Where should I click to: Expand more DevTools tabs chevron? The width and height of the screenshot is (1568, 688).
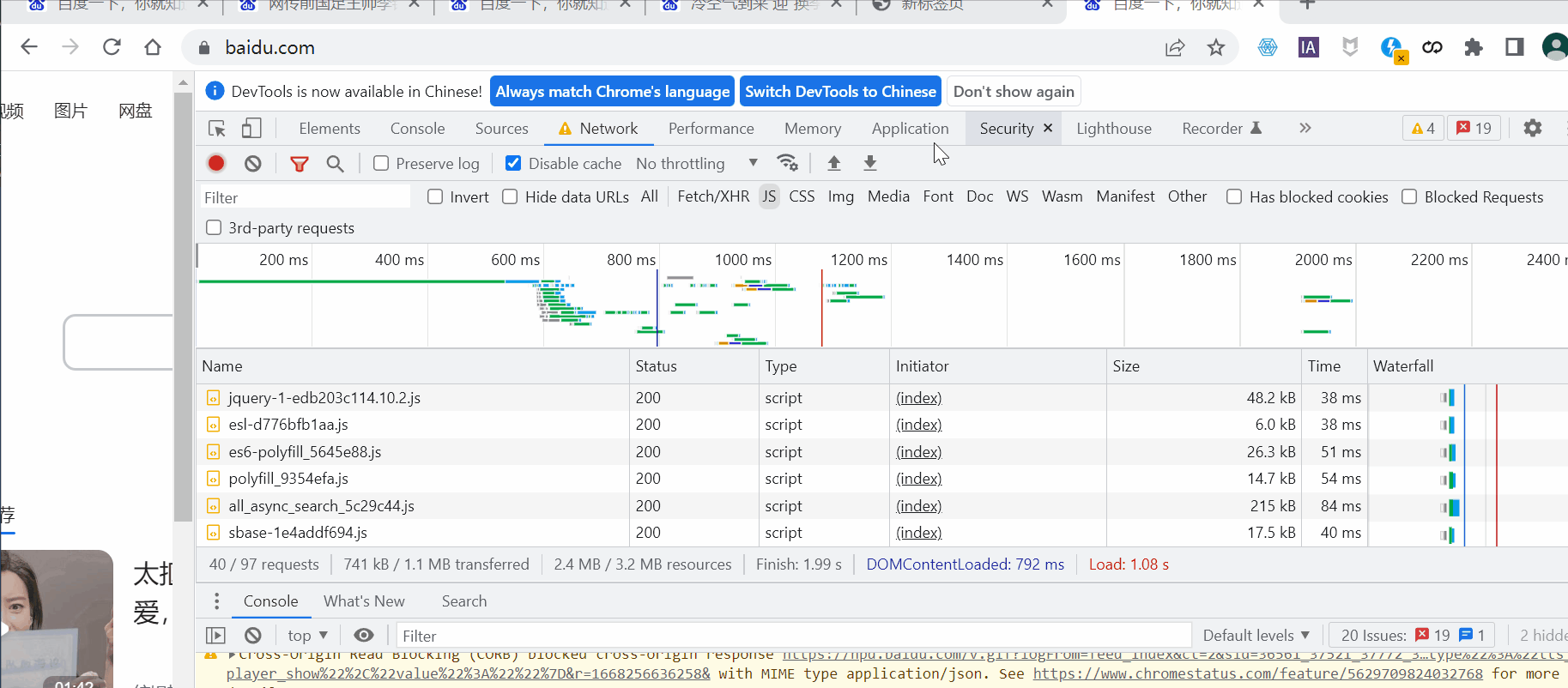point(1305,128)
